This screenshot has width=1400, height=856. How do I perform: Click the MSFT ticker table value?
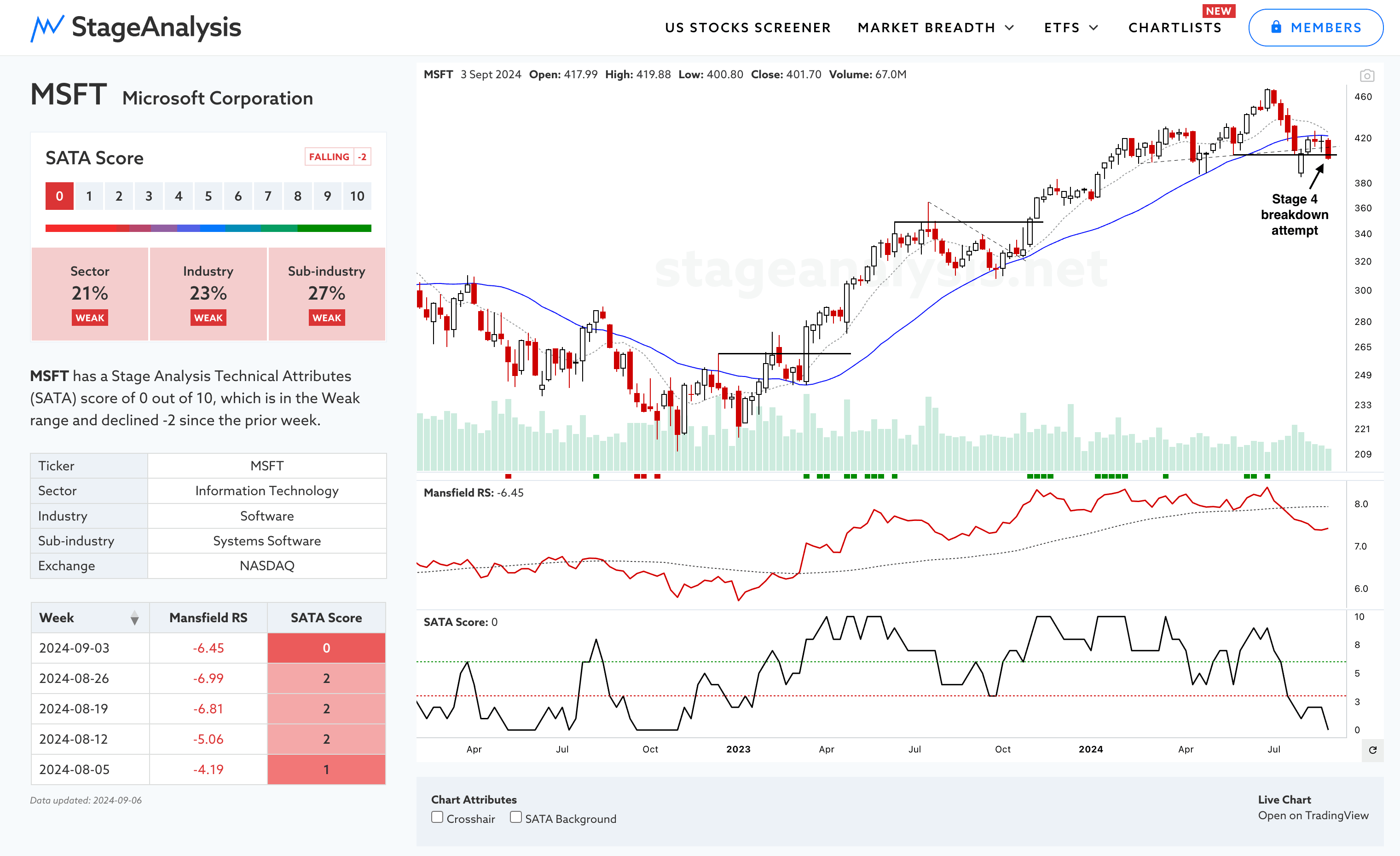point(266,466)
